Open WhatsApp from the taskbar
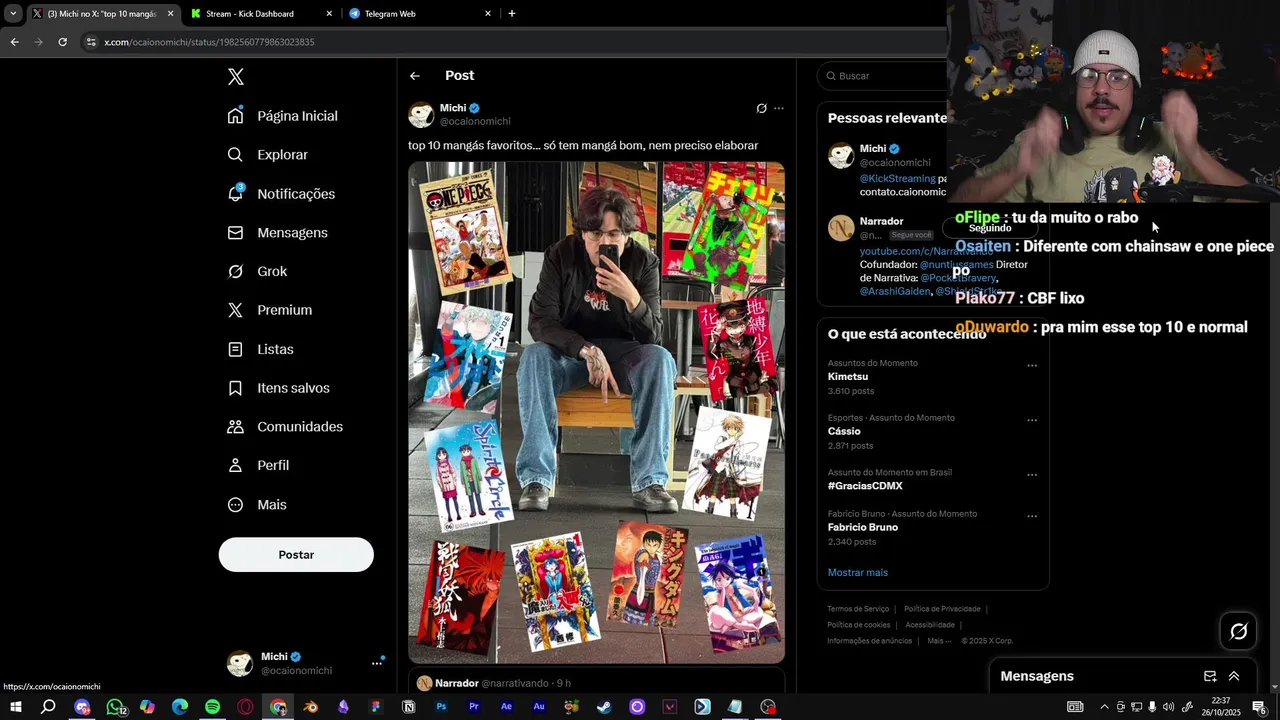1280x720 pixels. (x=115, y=707)
